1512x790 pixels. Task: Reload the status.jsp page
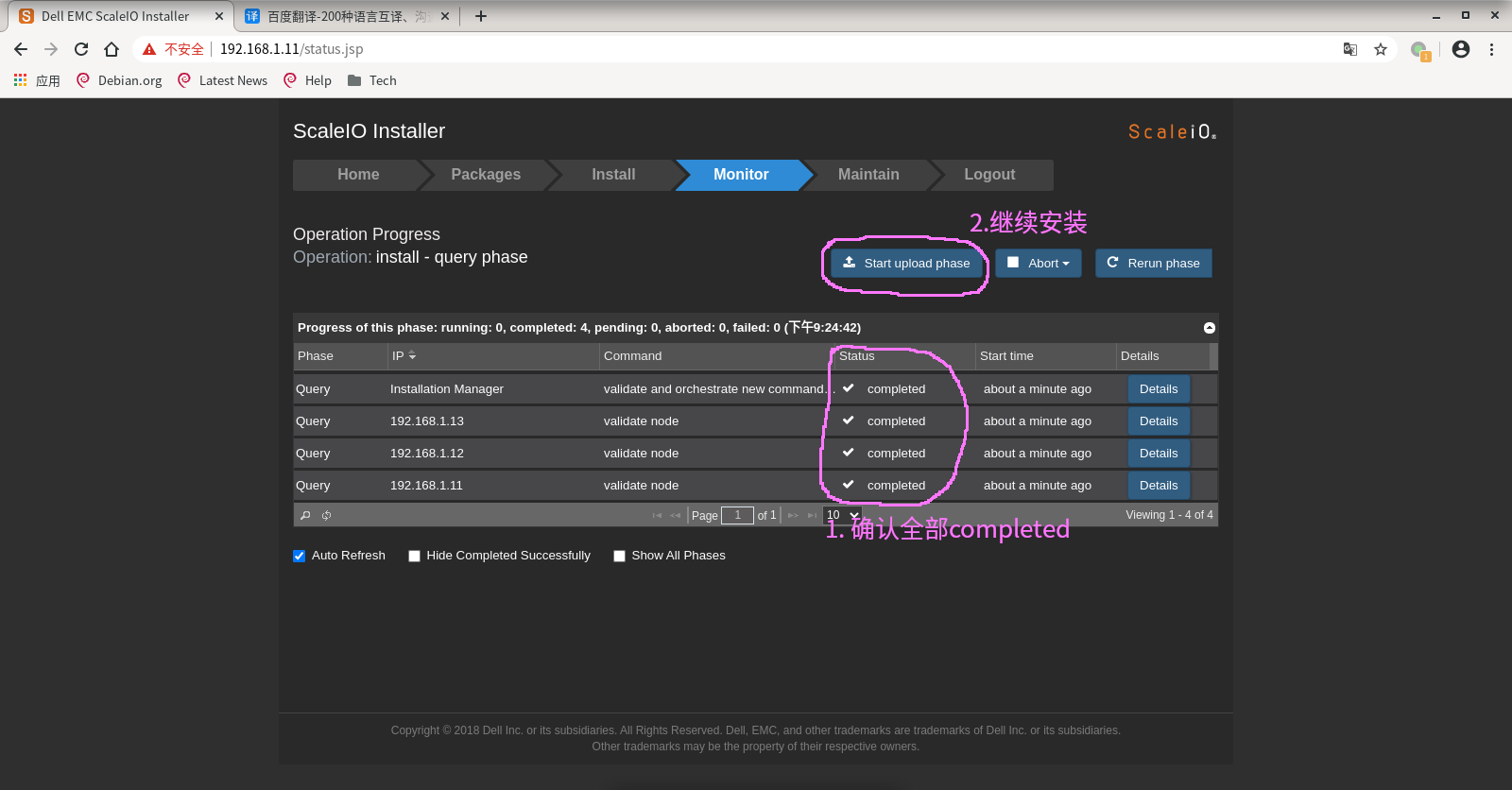tap(81, 49)
